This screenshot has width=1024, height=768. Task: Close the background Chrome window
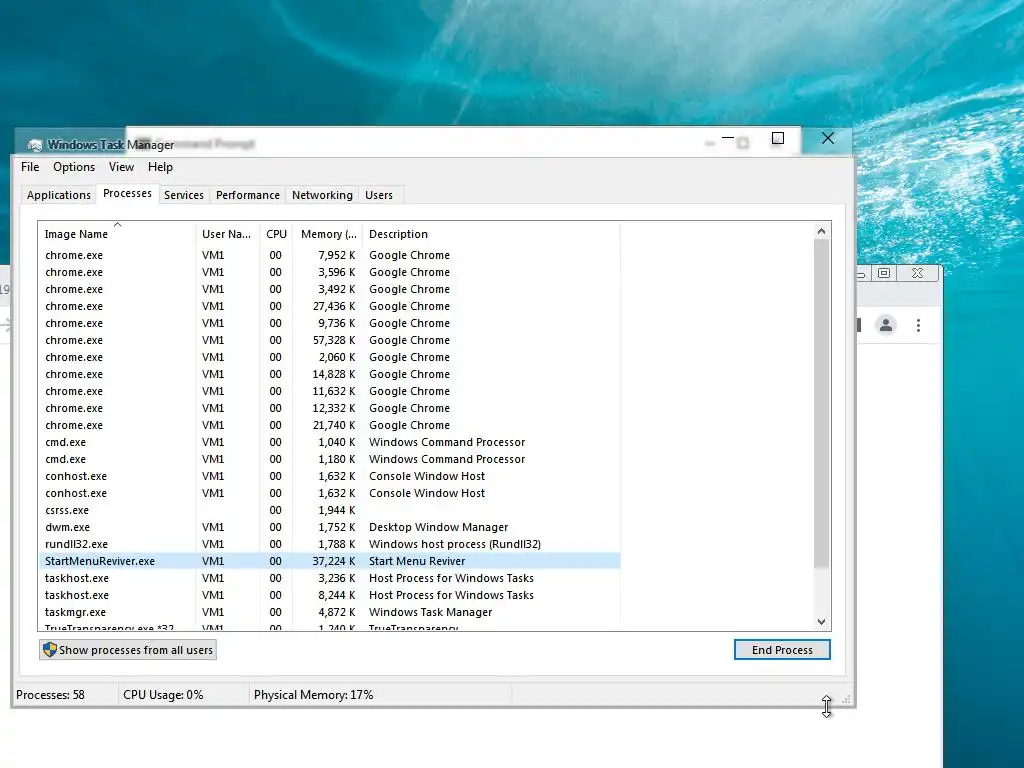click(x=918, y=273)
